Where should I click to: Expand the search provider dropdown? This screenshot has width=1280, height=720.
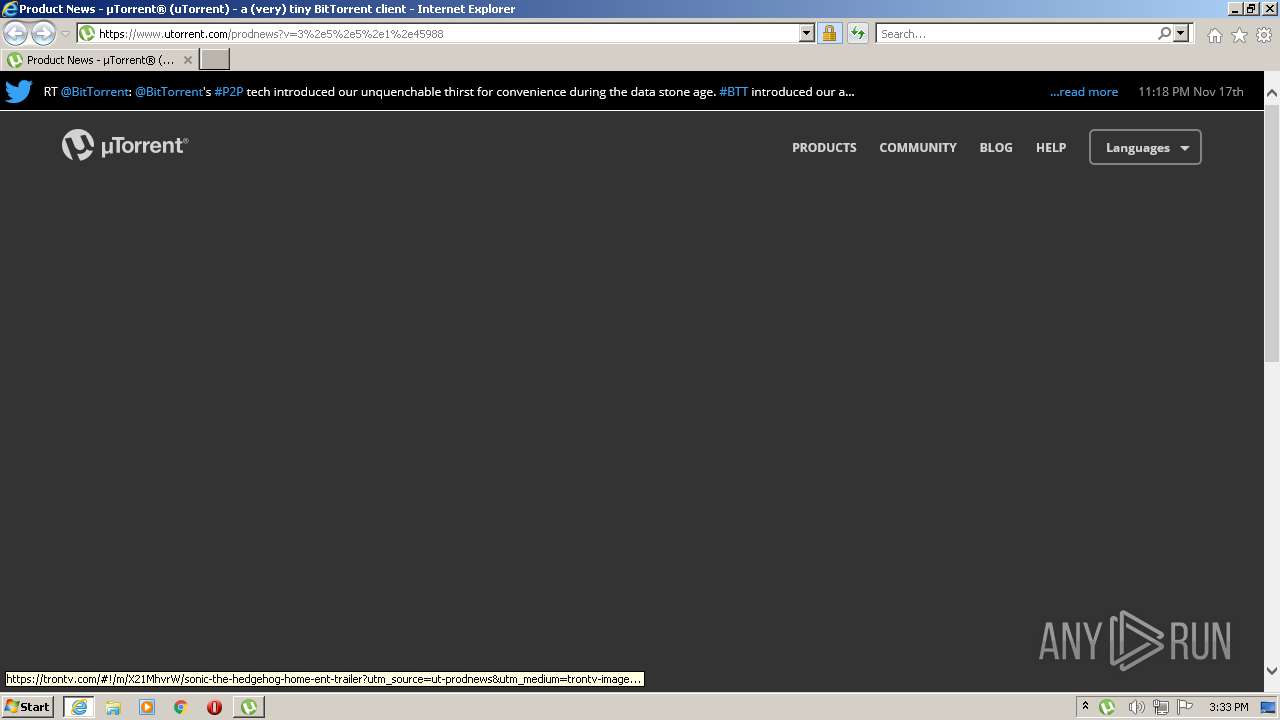click(1181, 33)
